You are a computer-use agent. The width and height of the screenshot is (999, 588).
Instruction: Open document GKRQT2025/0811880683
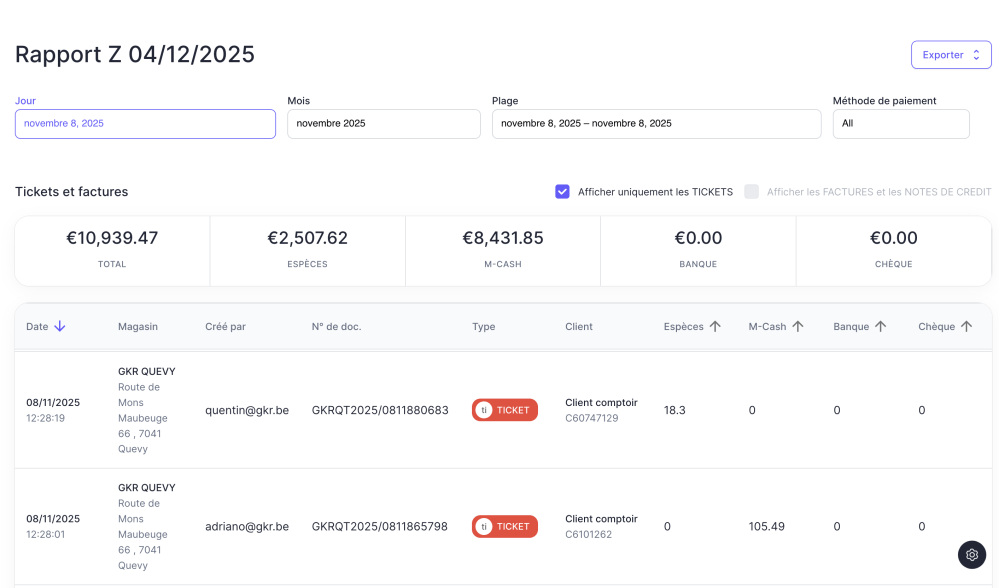coord(380,410)
